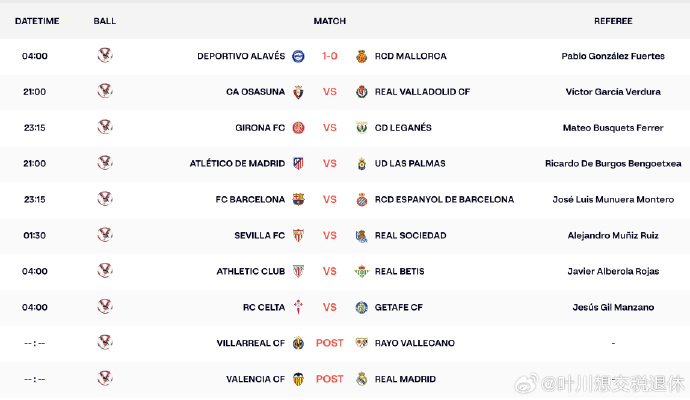Click the RCD Mallorca club crest

coord(362,56)
